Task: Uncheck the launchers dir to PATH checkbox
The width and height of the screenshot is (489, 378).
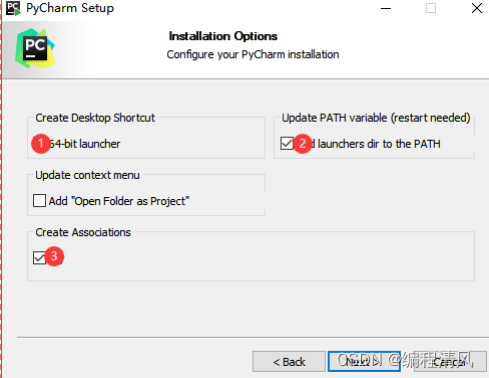Action: [287, 144]
